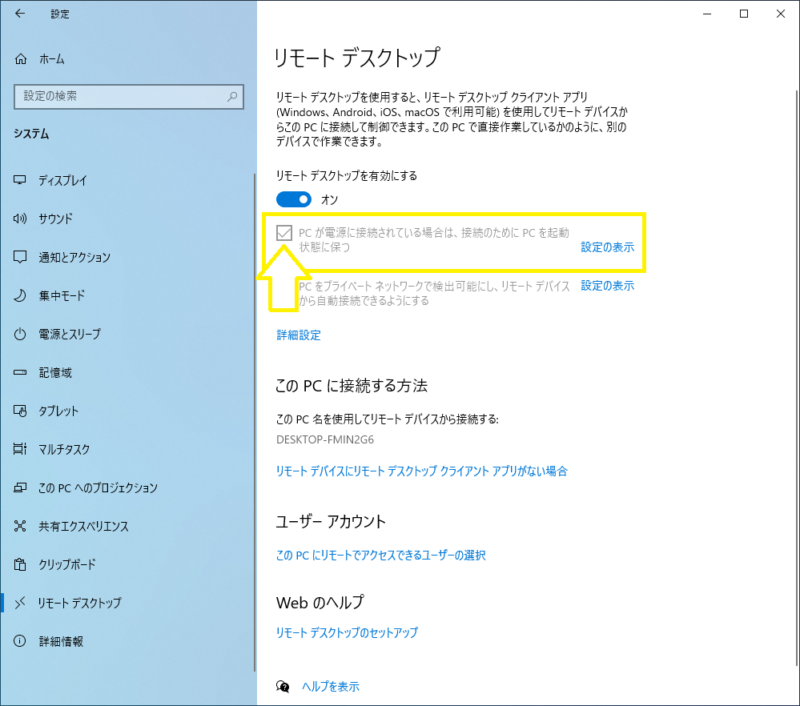Open このPCにリモートでアクセスできるユーザーの選択 link
The width and height of the screenshot is (800, 706).
(x=381, y=555)
